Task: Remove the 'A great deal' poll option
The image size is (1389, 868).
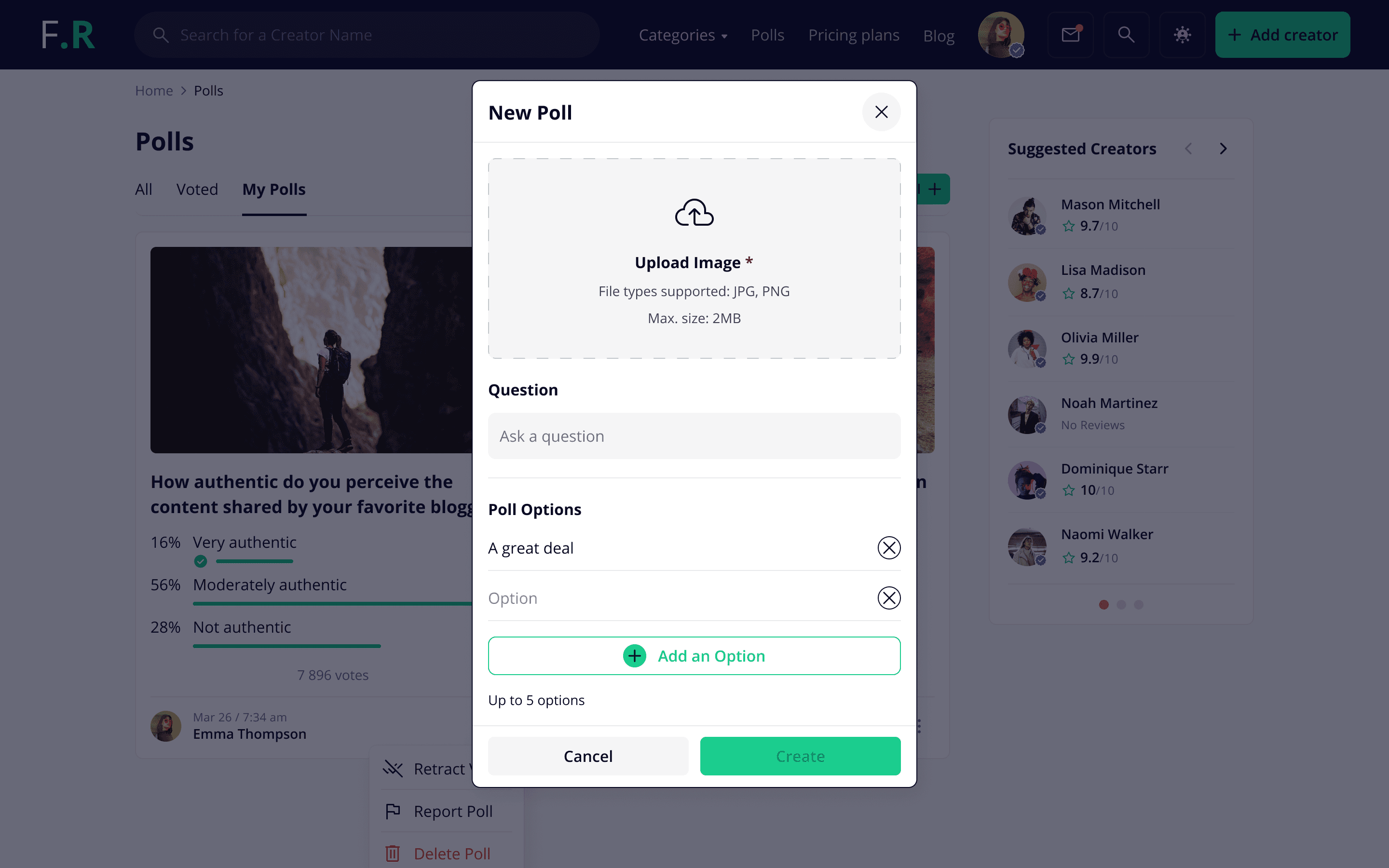Action: pos(888,548)
